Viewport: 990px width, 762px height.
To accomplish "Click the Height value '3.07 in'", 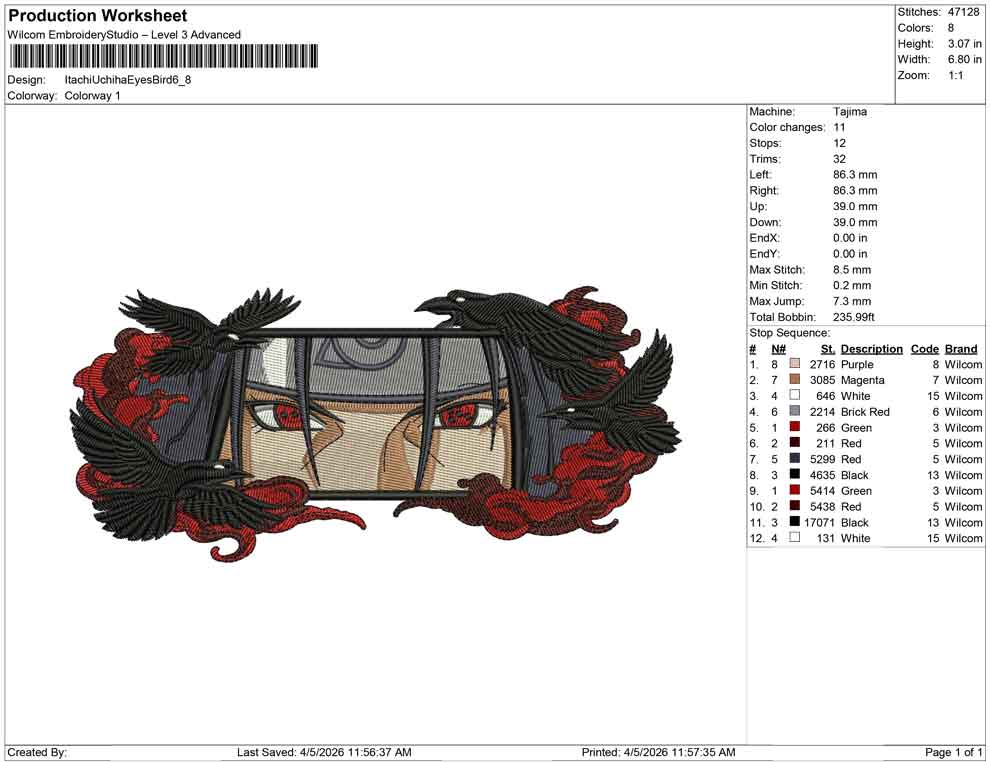I will (965, 44).
